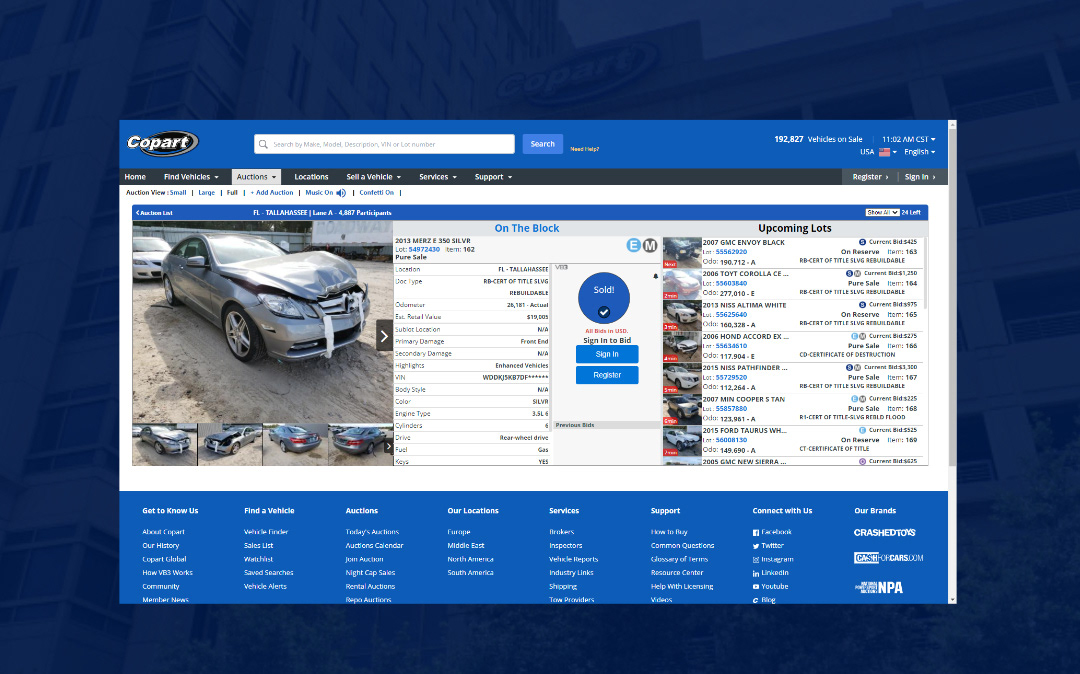The height and width of the screenshot is (674, 1080).
Task: Open lot number 54972430 link
Action: pos(424,249)
